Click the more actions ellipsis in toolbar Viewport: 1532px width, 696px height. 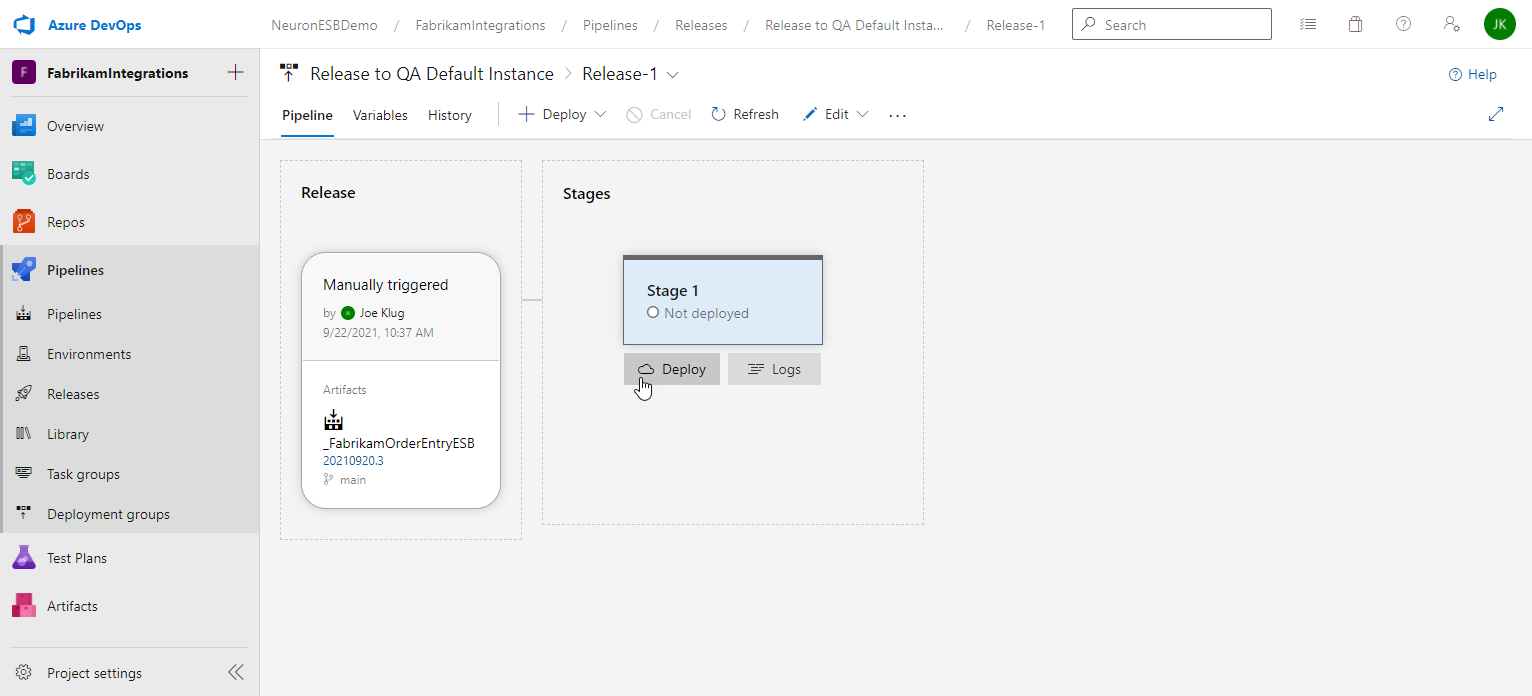(897, 115)
